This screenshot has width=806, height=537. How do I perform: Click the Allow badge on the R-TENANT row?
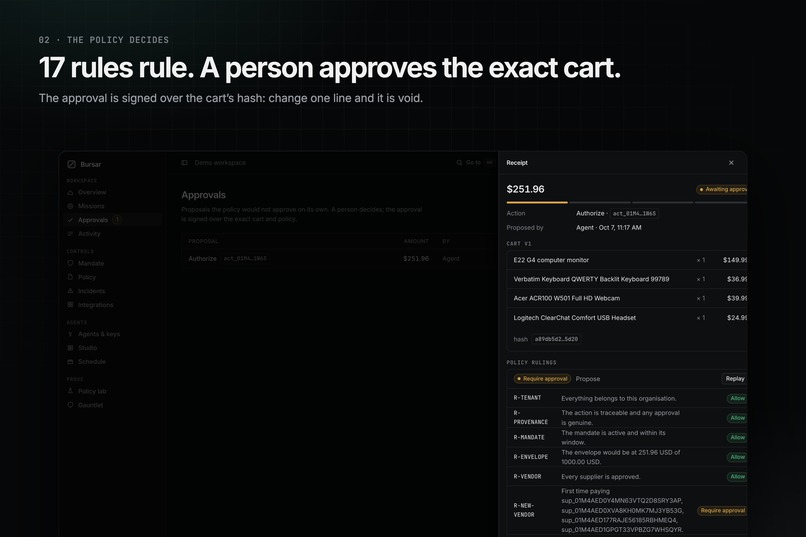click(x=737, y=398)
